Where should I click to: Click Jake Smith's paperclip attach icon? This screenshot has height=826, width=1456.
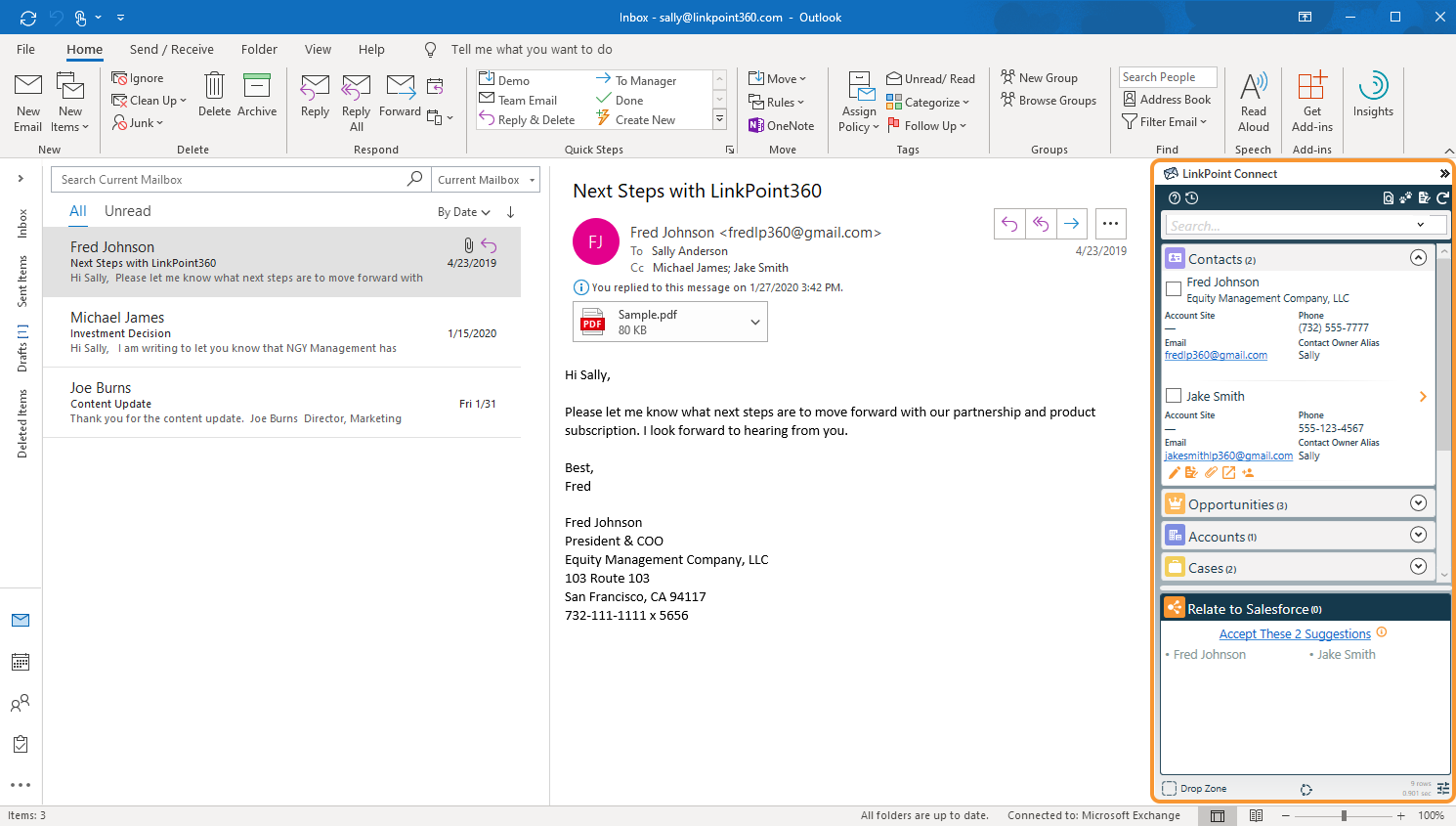tap(1211, 473)
